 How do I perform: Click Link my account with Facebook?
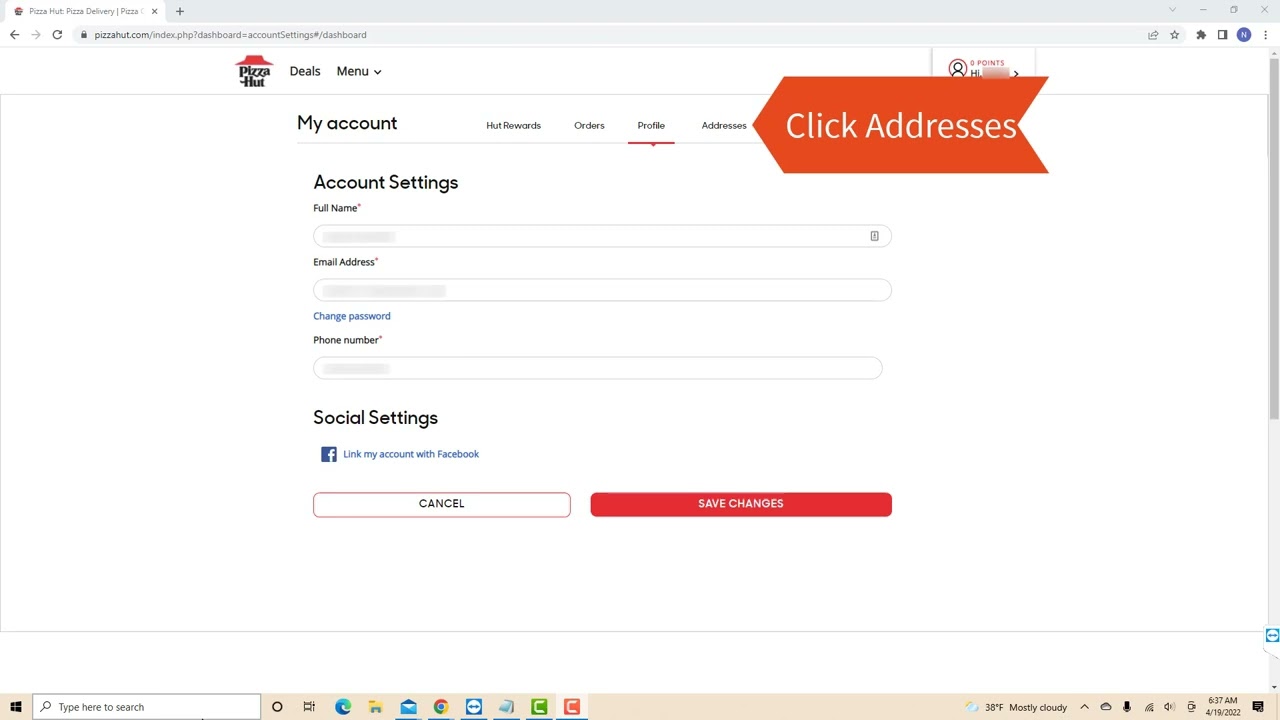[x=411, y=454]
